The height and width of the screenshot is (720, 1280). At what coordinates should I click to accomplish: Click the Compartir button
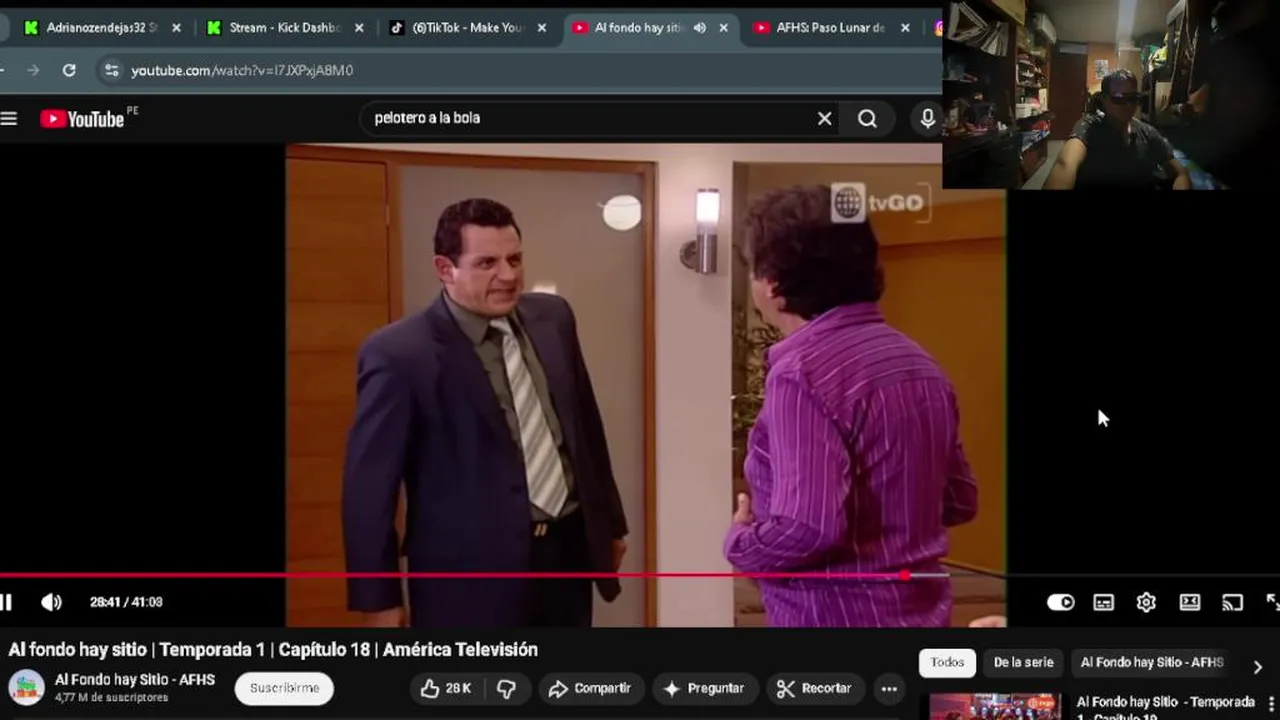coord(590,688)
